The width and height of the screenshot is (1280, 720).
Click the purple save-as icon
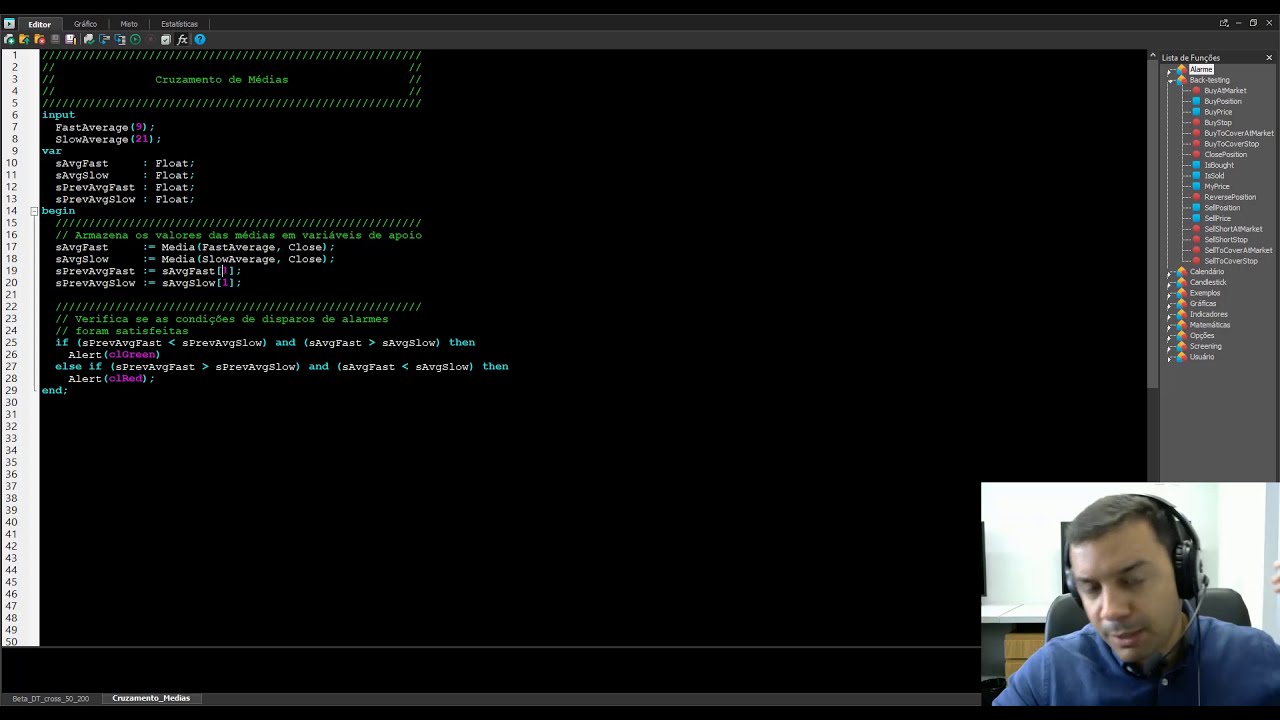(70, 39)
